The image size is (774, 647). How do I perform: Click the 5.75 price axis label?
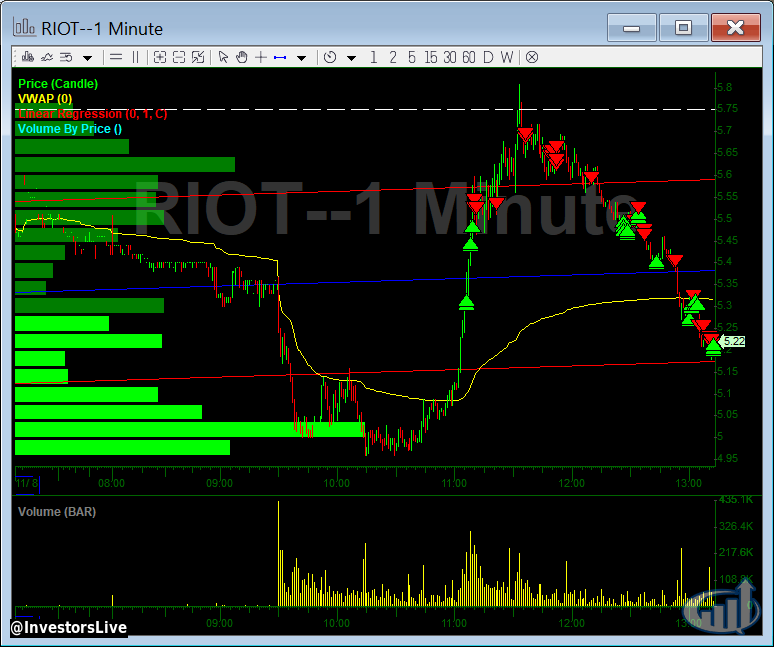(x=728, y=109)
